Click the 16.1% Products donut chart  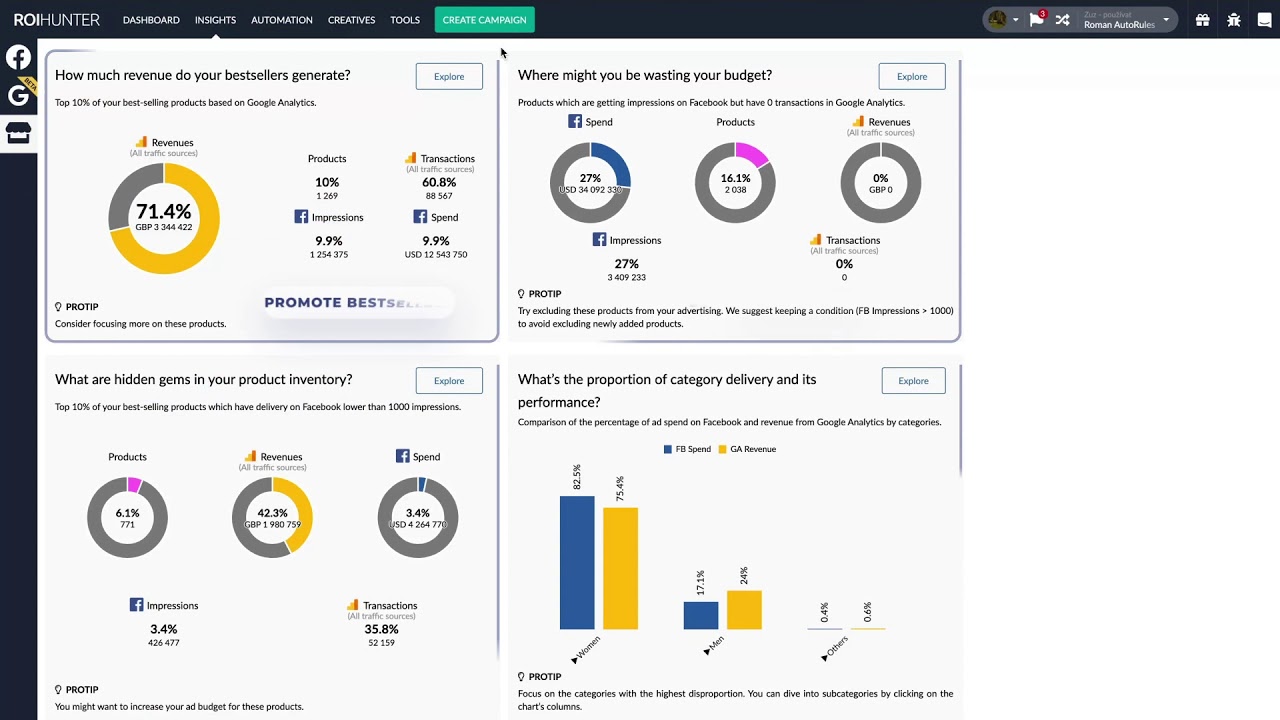tap(735, 183)
